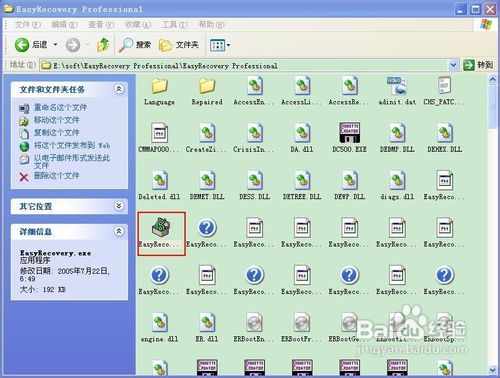This screenshot has height=378, width=500.
Task: Select the AccessLi file icon
Action: pyautogui.click(x=302, y=86)
